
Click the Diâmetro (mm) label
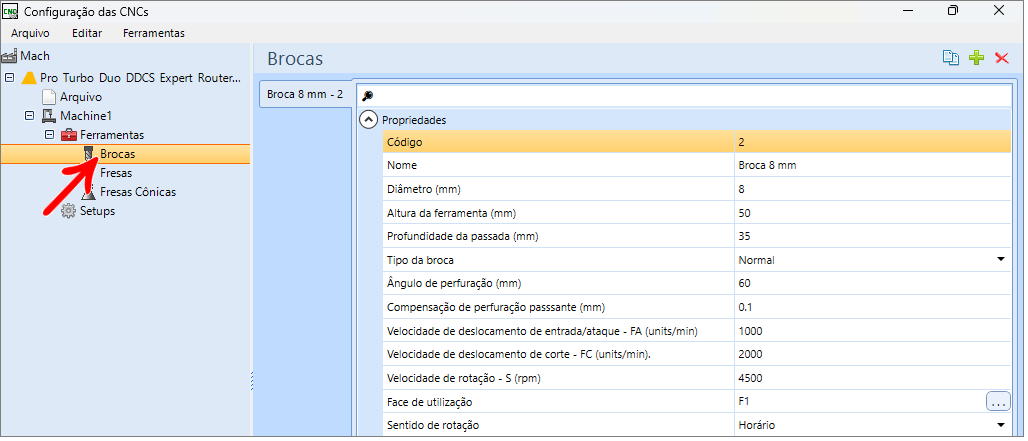point(424,189)
